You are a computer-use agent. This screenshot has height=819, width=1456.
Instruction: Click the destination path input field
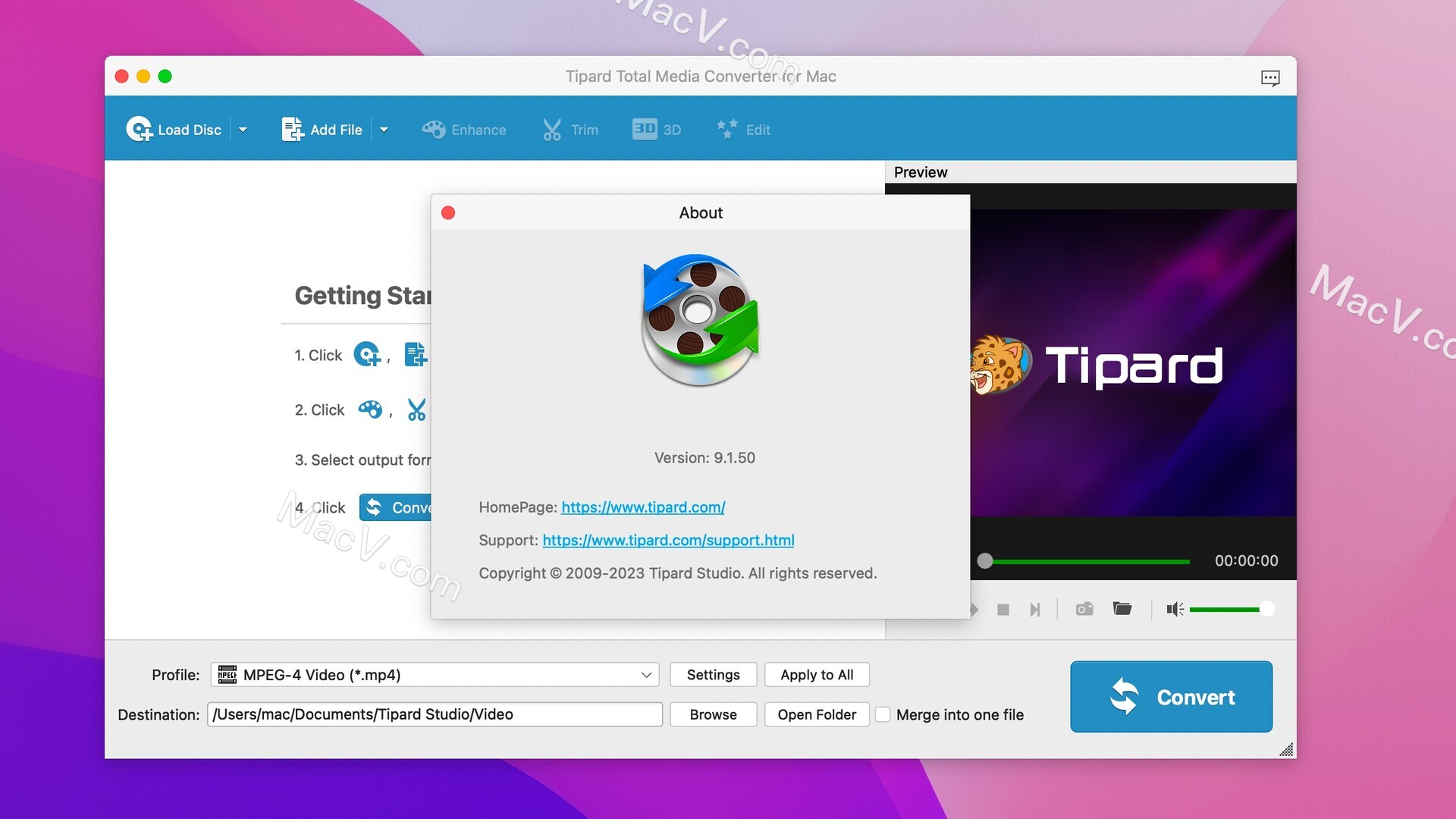[x=435, y=714]
